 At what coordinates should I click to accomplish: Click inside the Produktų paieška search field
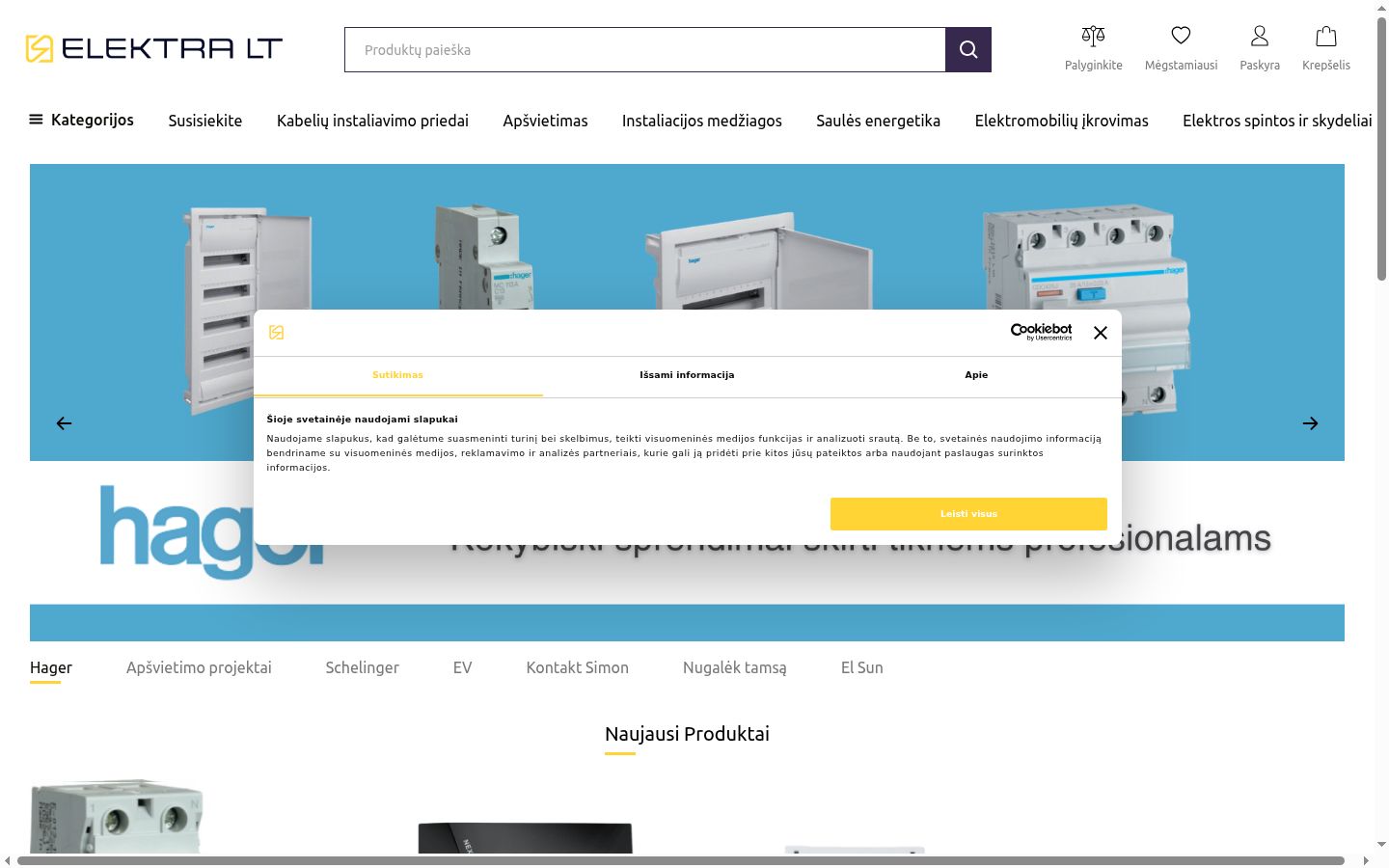645,50
